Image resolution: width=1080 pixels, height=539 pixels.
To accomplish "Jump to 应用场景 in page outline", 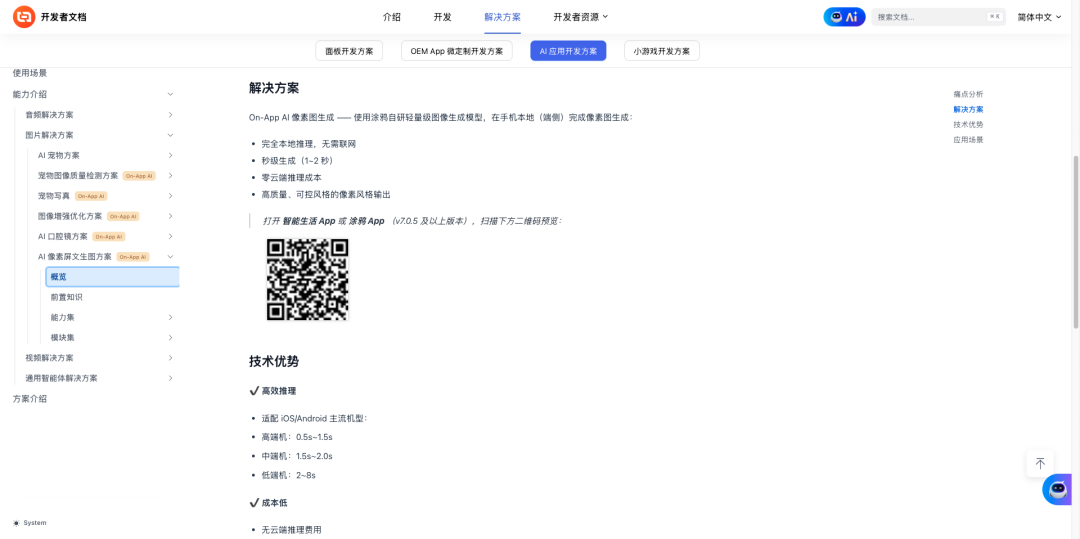I will click(968, 140).
